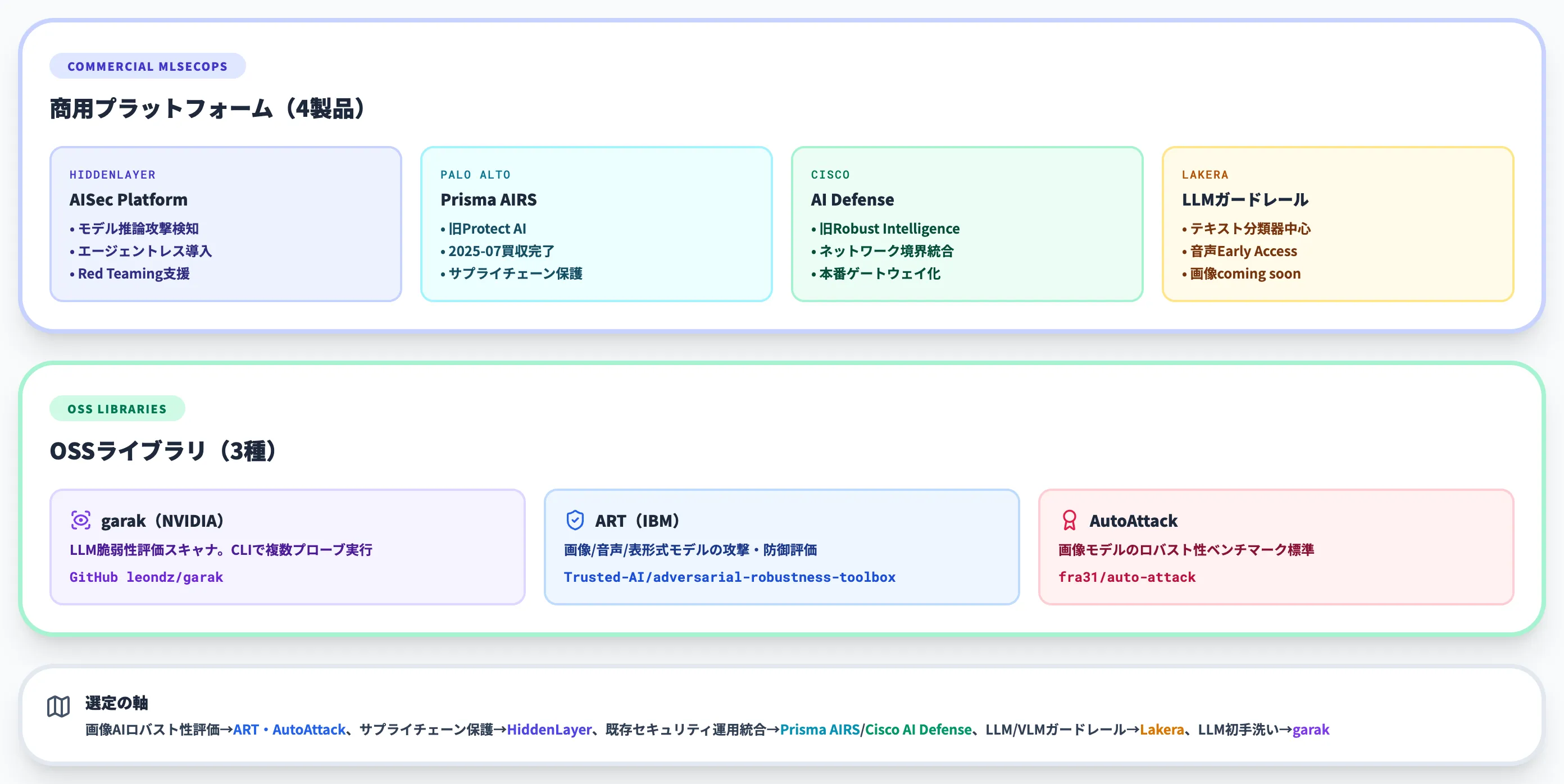Click the map icon beside 選定の軸
Viewport: 1564px width, 784px height.
(x=58, y=706)
